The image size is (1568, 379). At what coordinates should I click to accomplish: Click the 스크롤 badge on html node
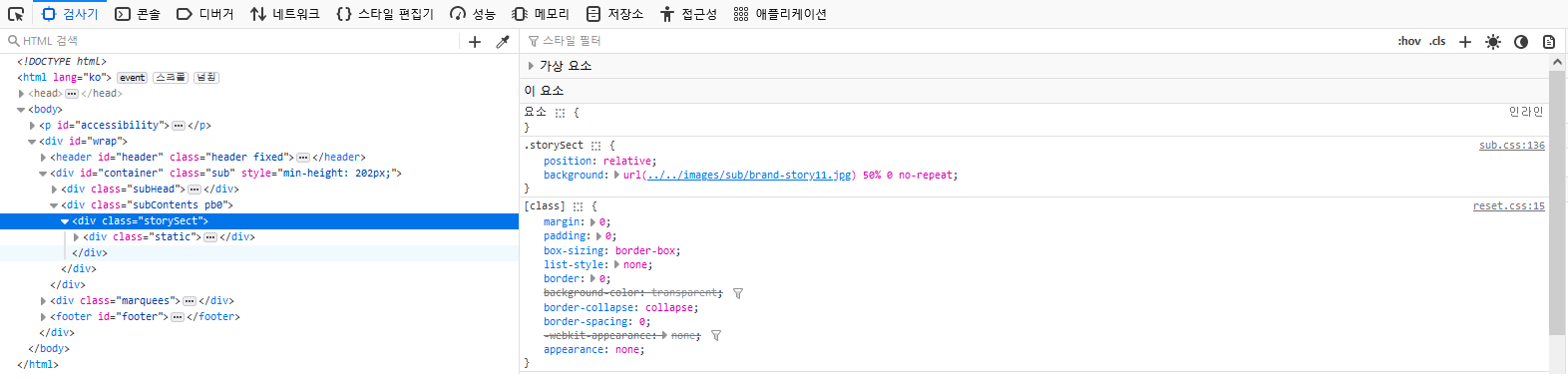(170, 77)
